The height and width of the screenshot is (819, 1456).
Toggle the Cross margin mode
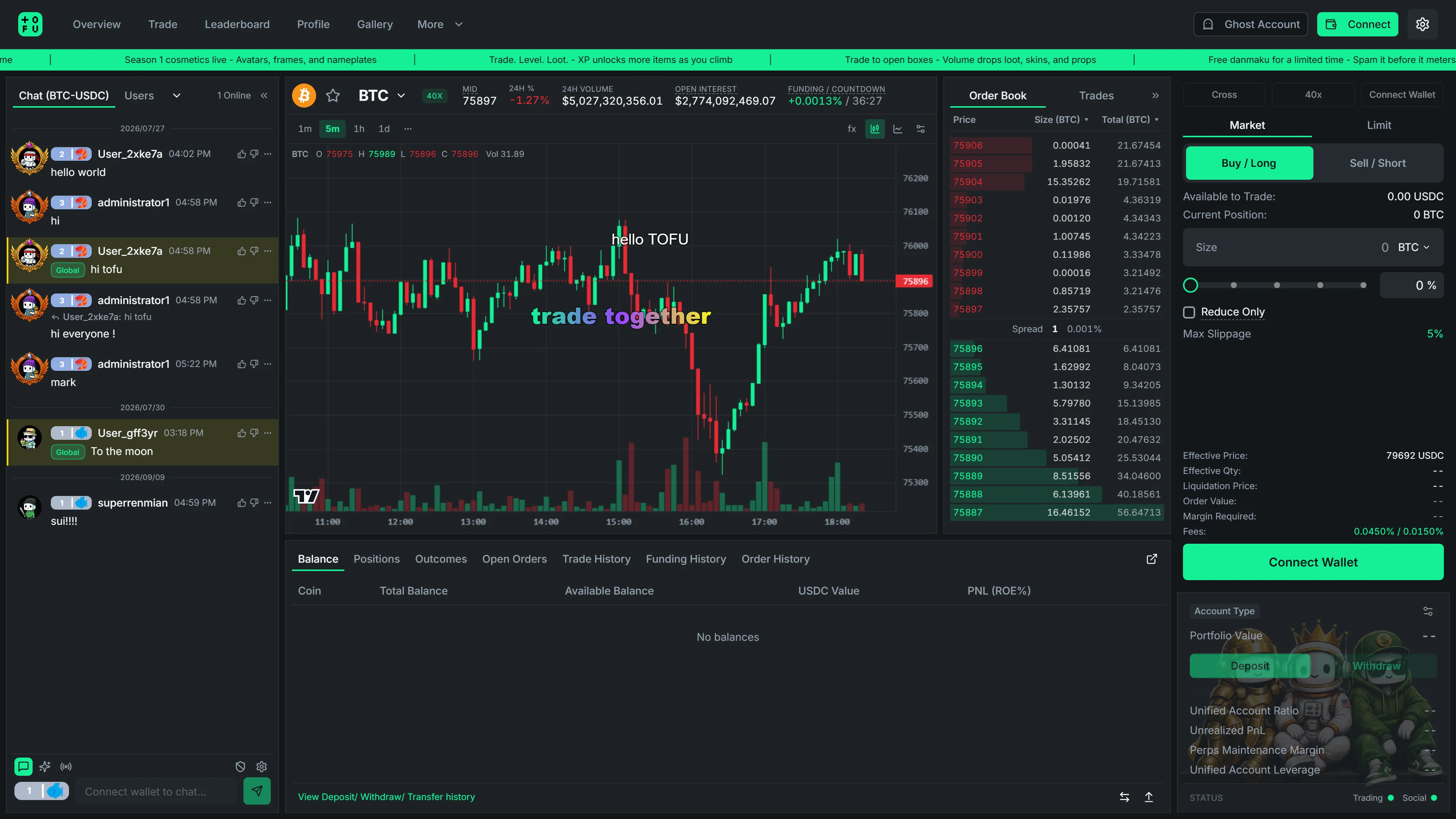coord(1224,94)
